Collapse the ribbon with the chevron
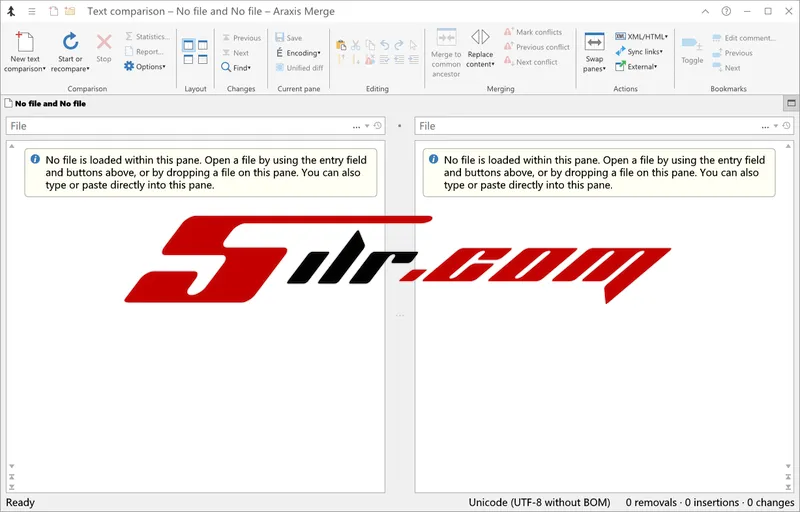Screen dimensions: 800x512 click(x=705, y=11)
